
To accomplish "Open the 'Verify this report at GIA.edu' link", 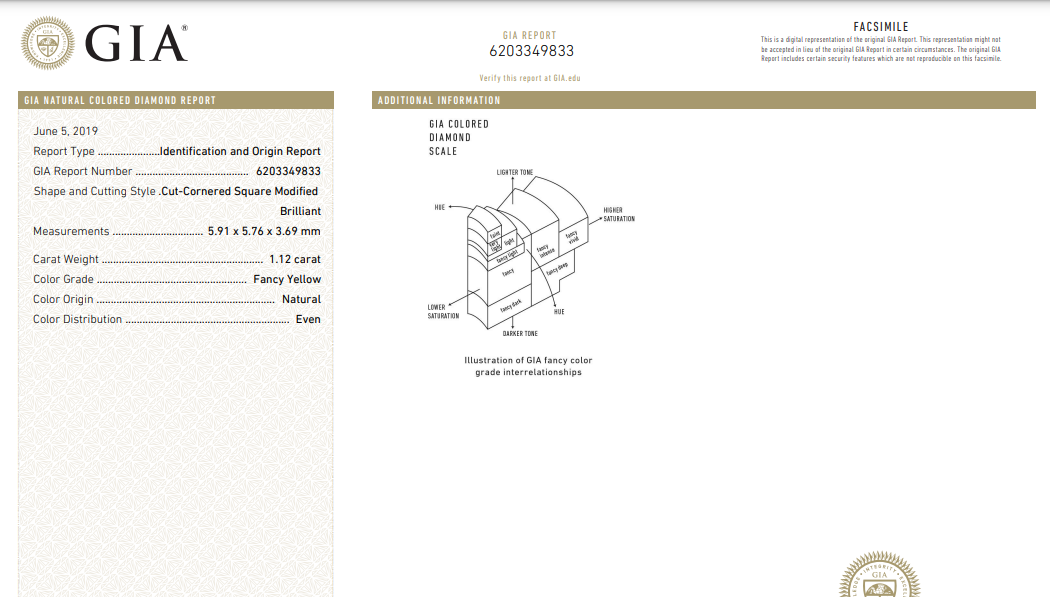I will pos(530,78).
